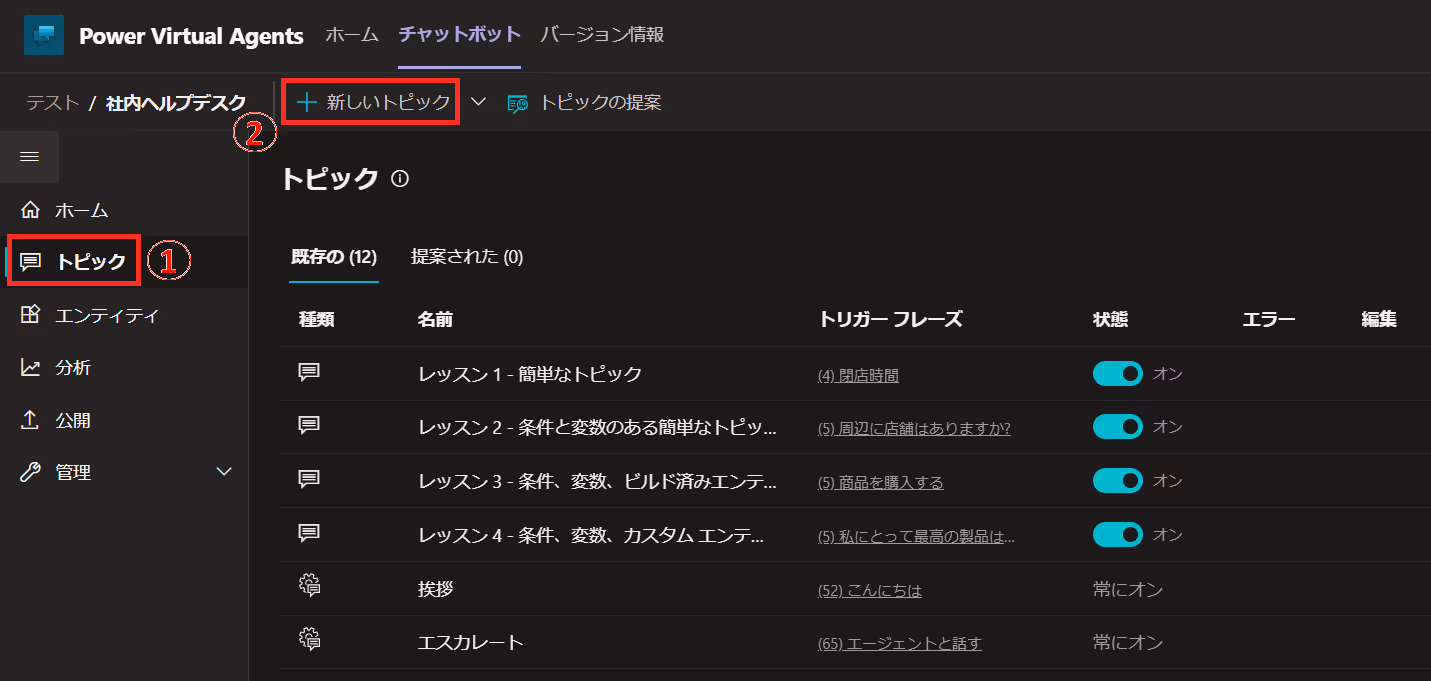Select the 分析 label in the sidebar
1431x681 pixels.
(x=73, y=367)
